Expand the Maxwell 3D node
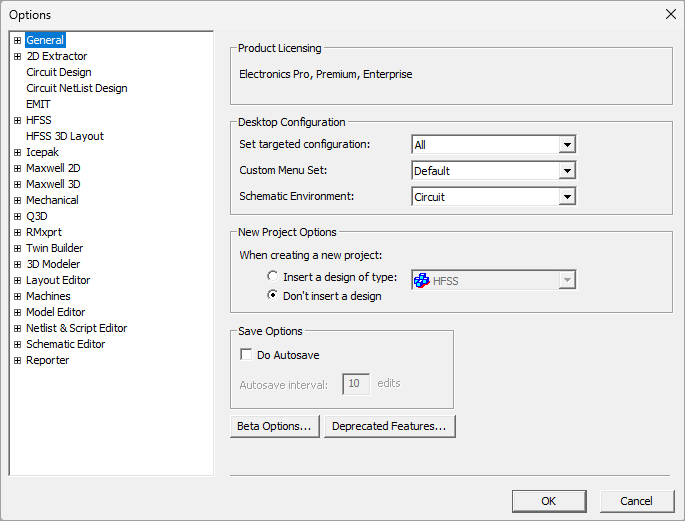The image size is (685, 521). 17,184
